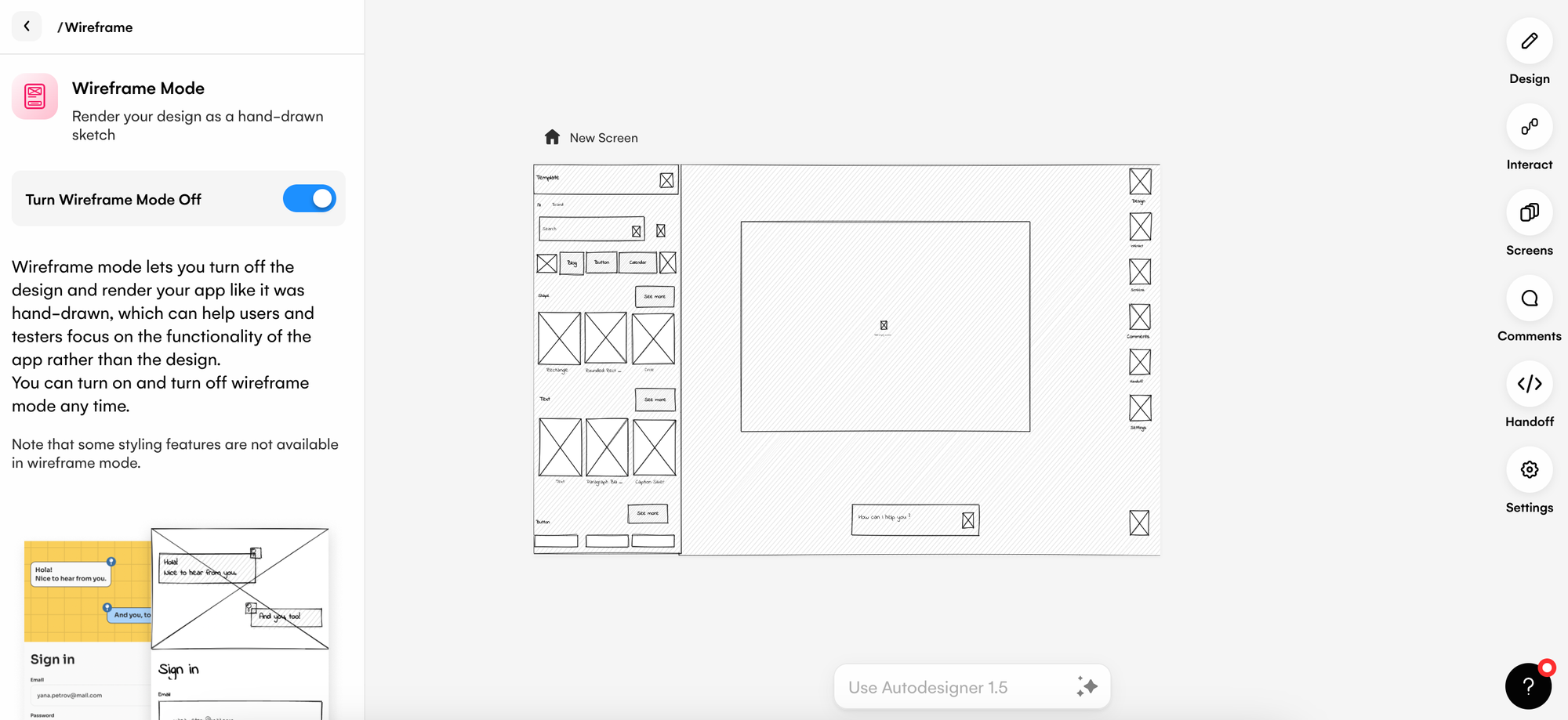
Task: Select the Rectangle placeholder thumbnail
Action: point(559,338)
